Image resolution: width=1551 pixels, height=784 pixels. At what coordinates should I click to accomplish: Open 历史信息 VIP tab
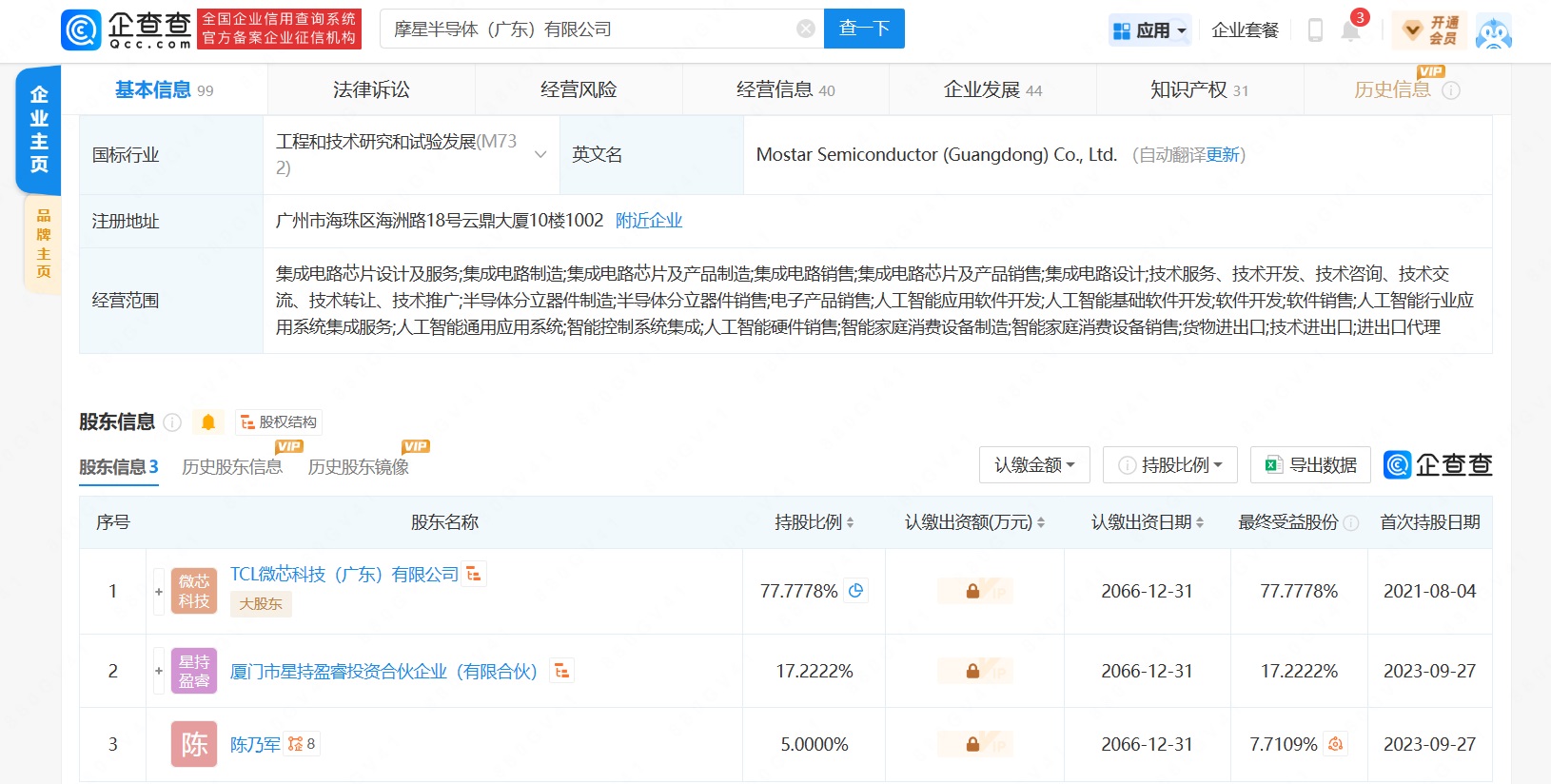1392,89
